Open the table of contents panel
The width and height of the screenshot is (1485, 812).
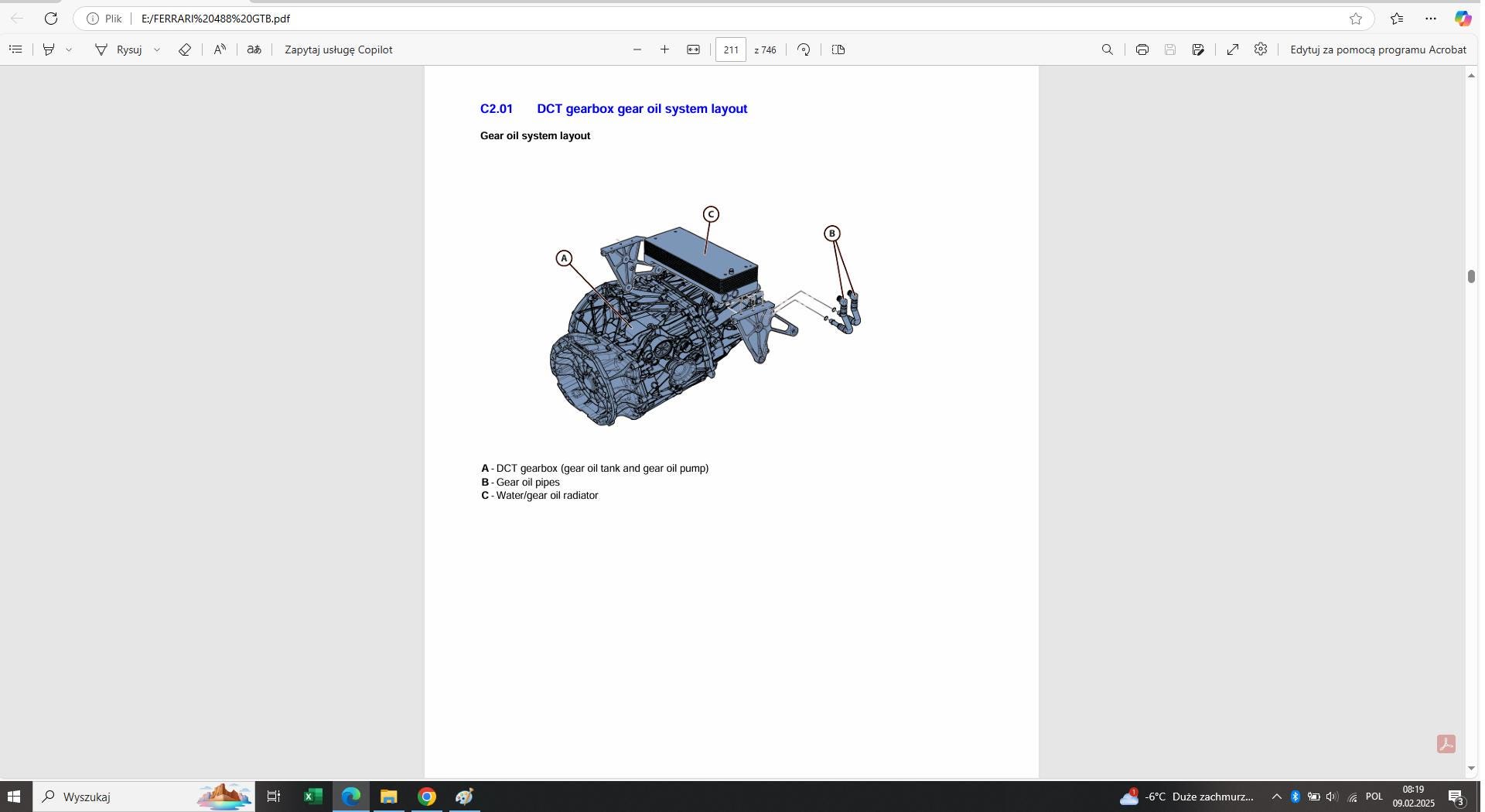point(15,49)
